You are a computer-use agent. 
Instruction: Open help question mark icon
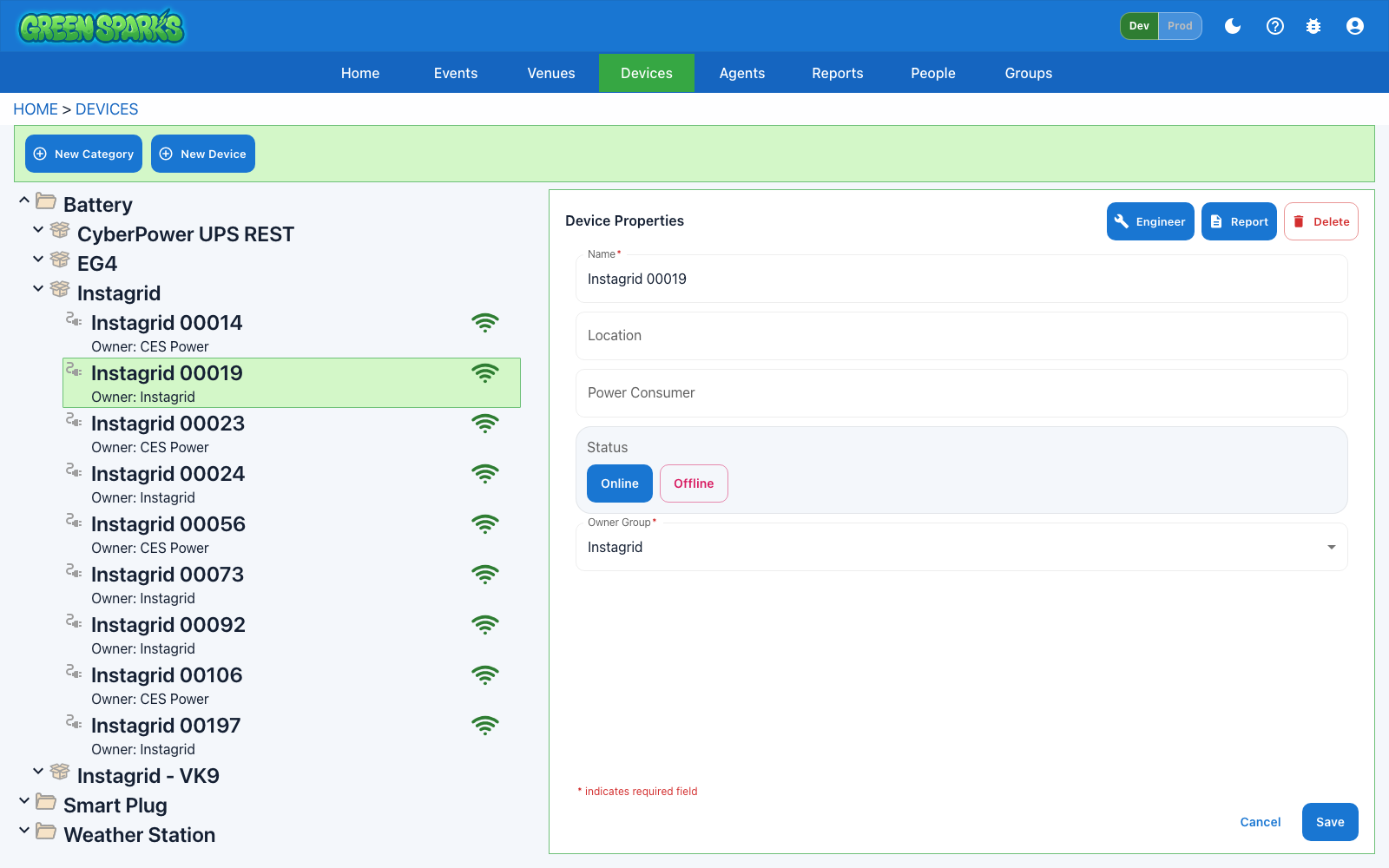1275,26
